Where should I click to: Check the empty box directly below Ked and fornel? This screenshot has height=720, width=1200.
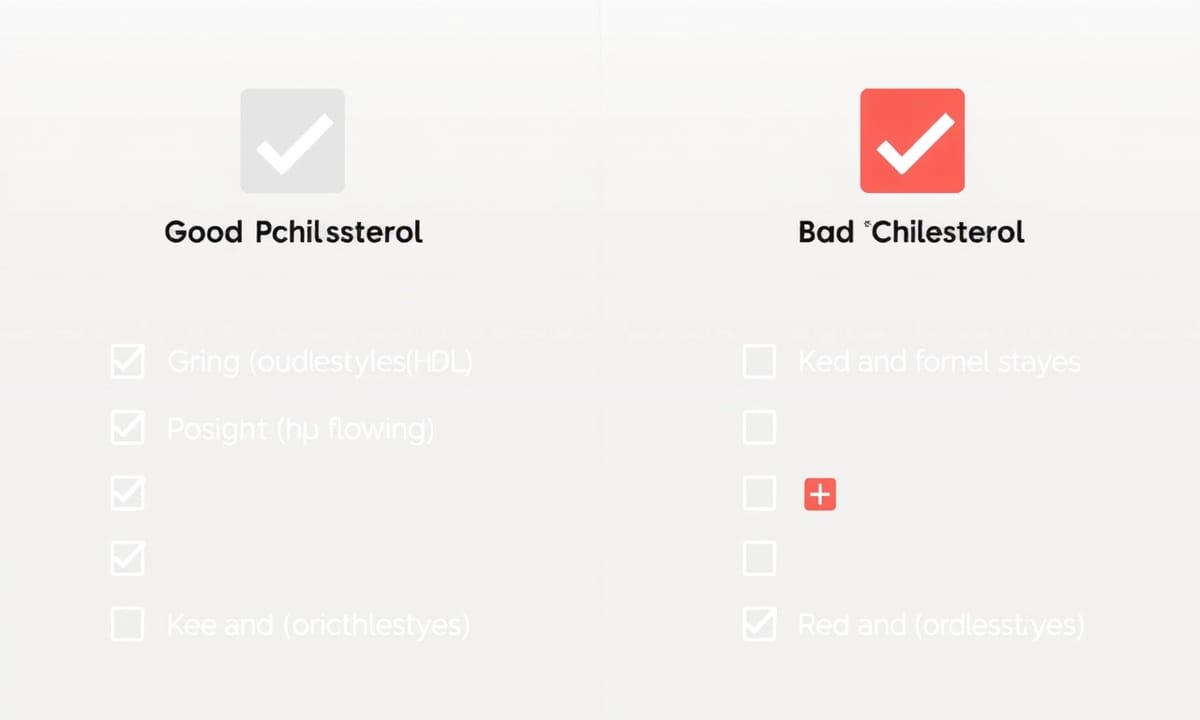click(760, 428)
